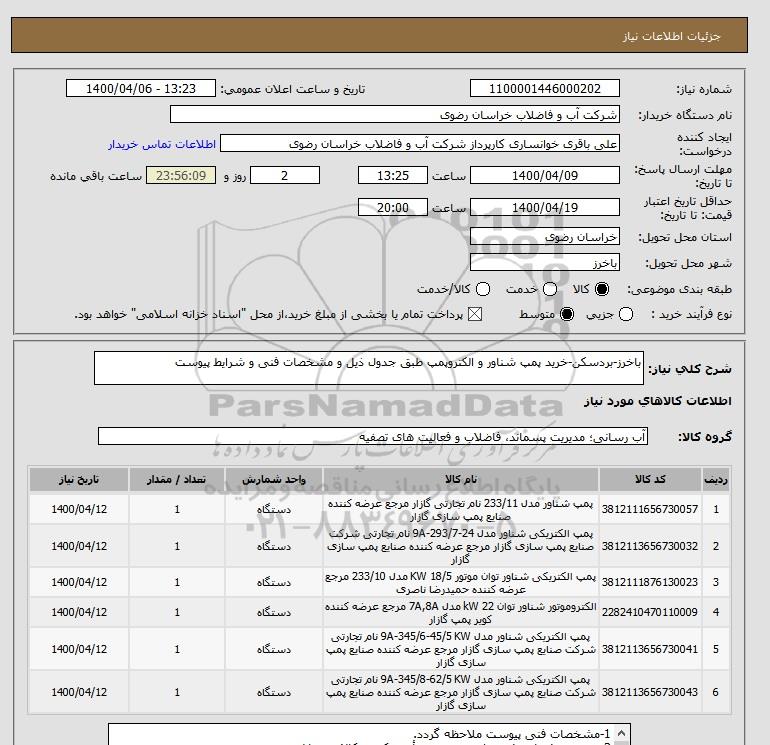
Task: Click the quantity 1 in row 6
Action: point(177,692)
